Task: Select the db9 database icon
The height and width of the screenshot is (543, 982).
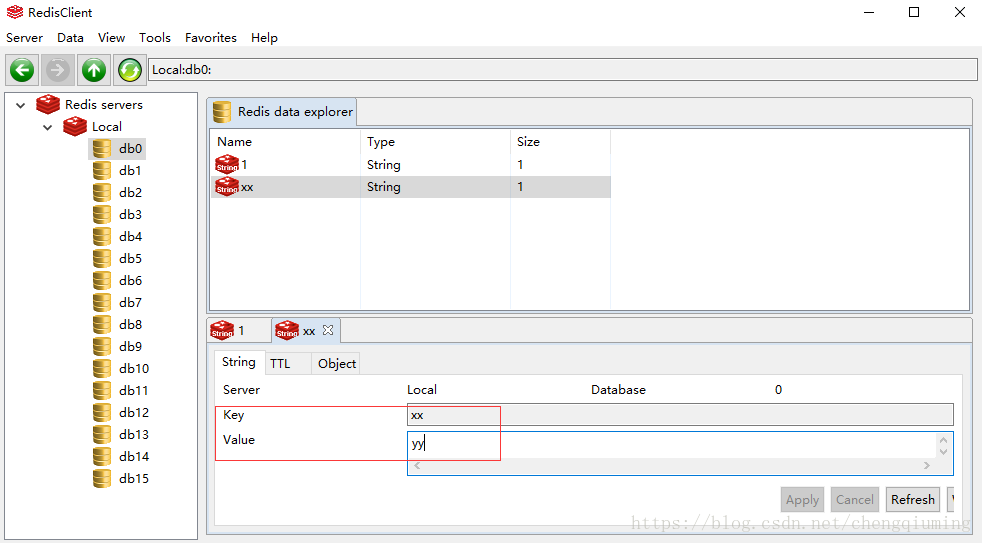Action: pyautogui.click(x=101, y=346)
